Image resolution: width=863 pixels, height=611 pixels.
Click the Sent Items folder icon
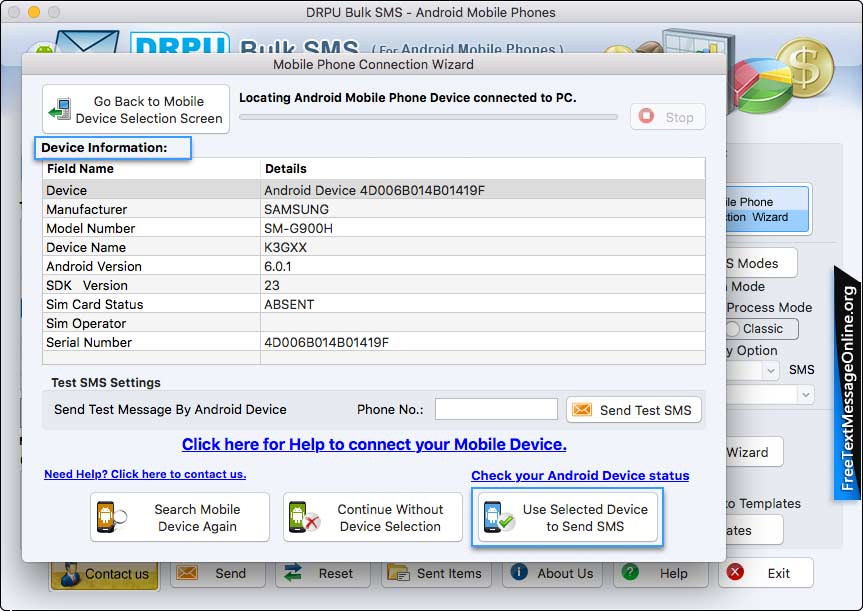pyautogui.click(x=398, y=573)
